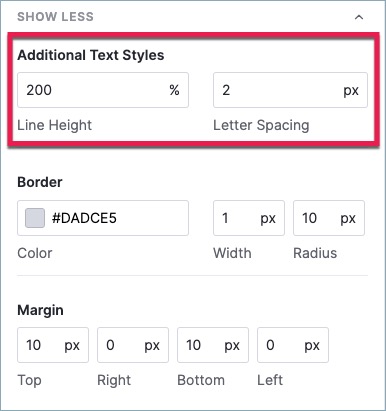Open the border color swatch picker
Viewport: 386px width, 411px height.
click(35, 218)
